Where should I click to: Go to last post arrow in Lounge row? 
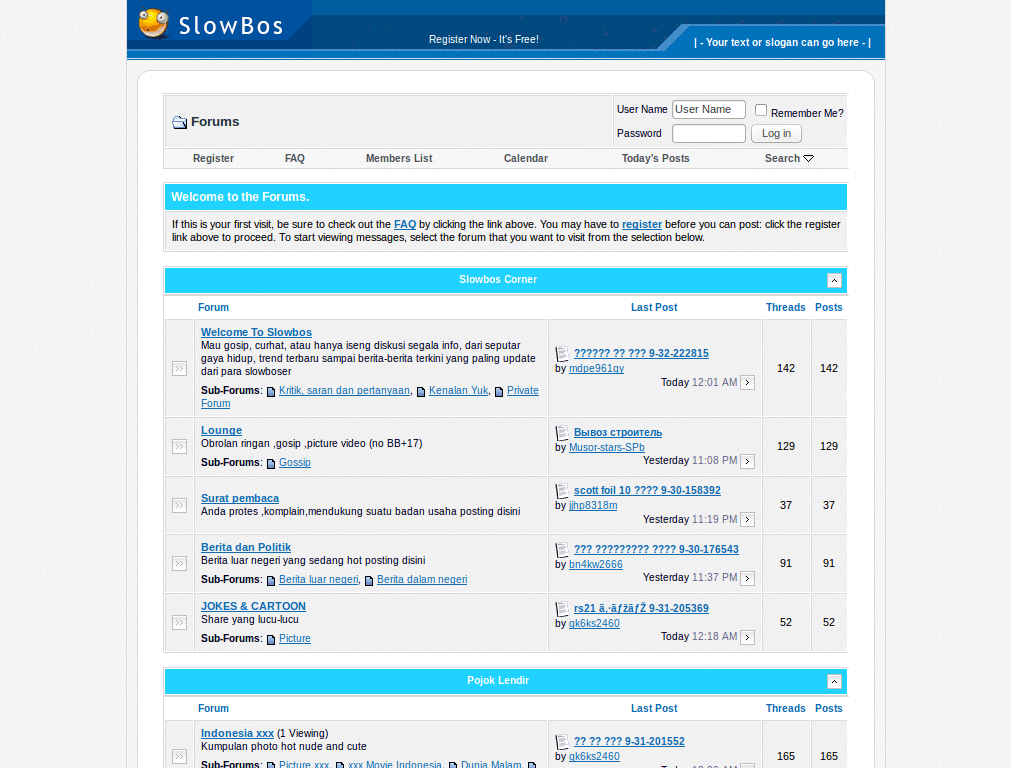[x=747, y=461]
